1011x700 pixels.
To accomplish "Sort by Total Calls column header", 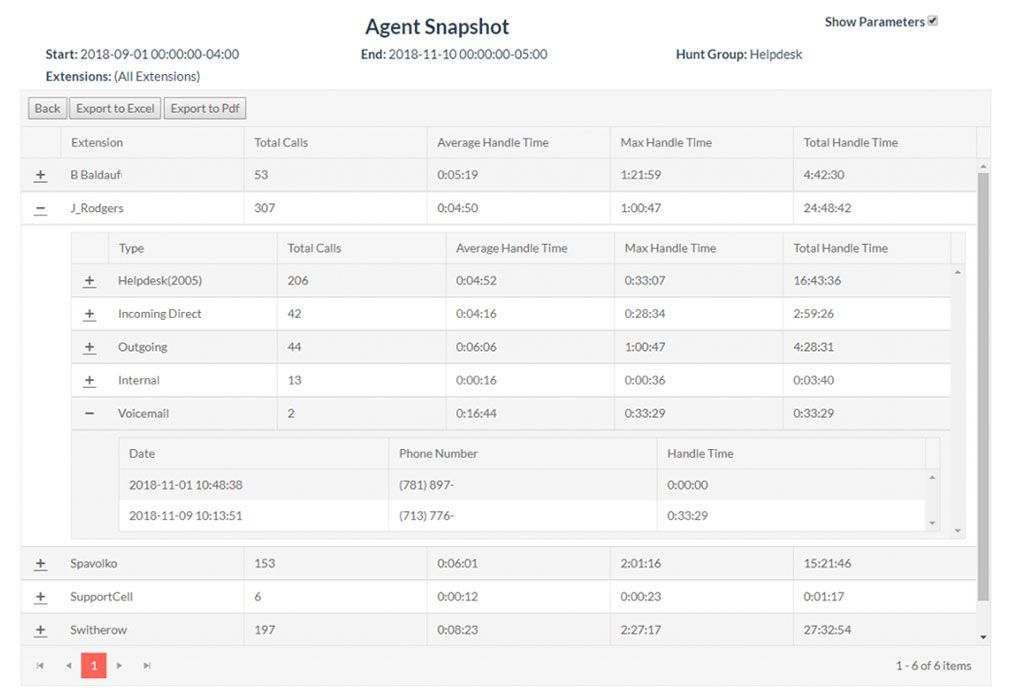I will click(x=281, y=143).
